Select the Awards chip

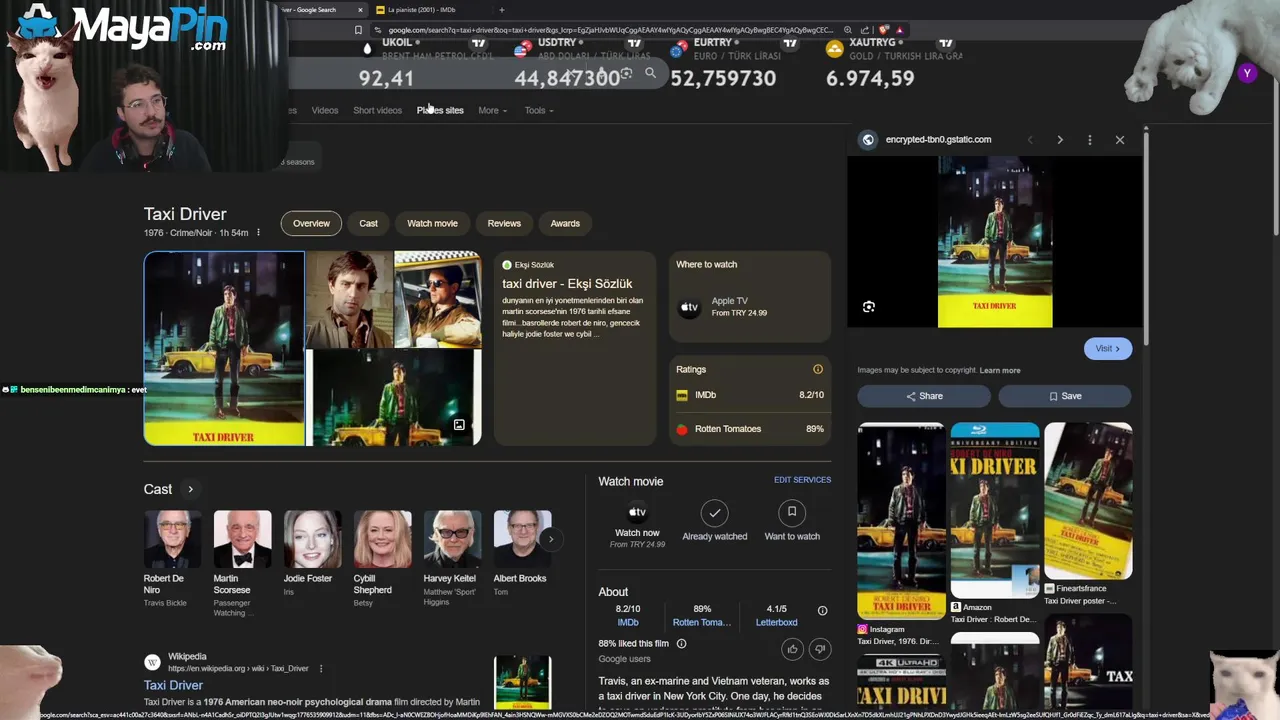coord(565,223)
